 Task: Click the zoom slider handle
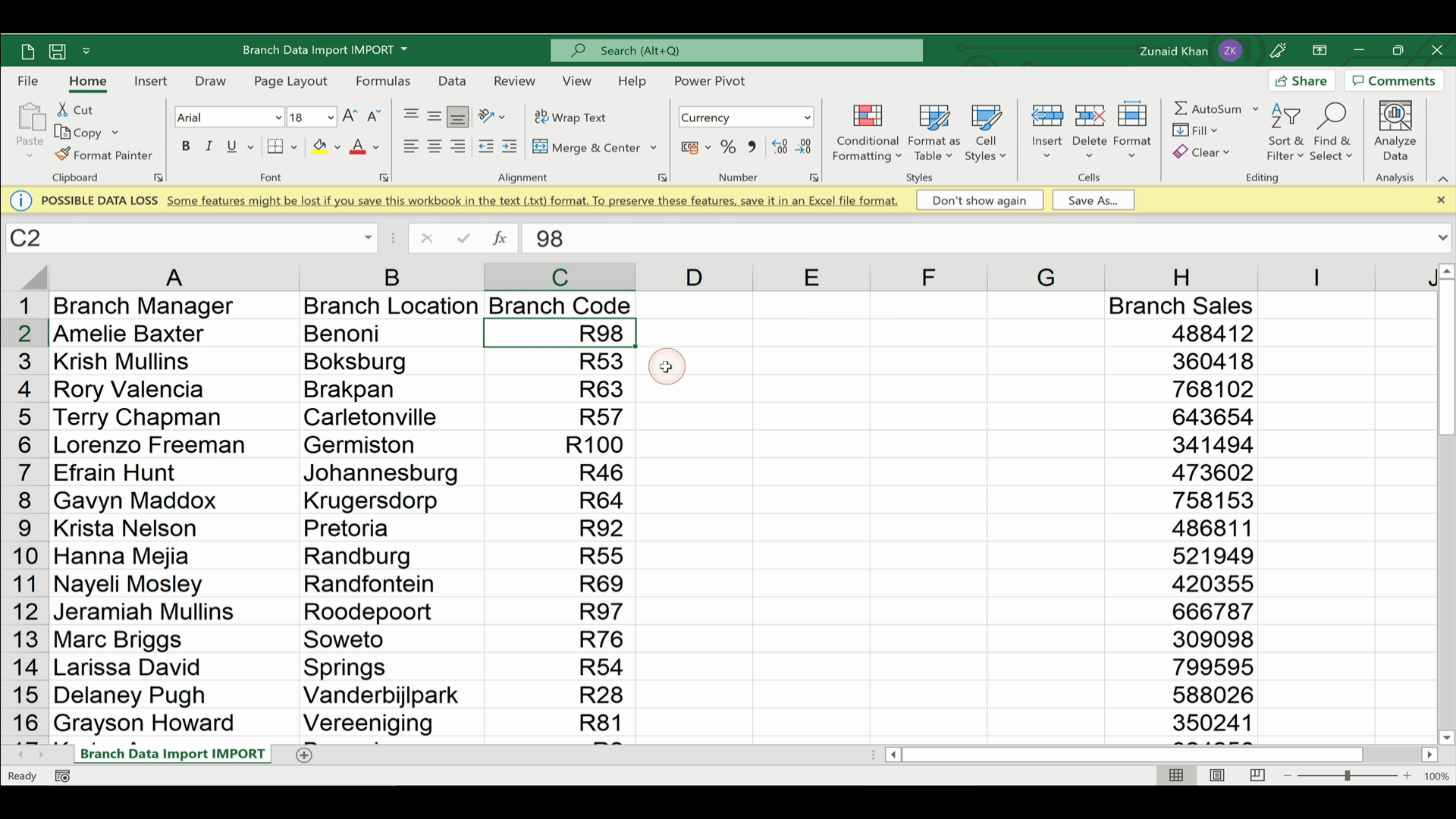click(x=1348, y=775)
